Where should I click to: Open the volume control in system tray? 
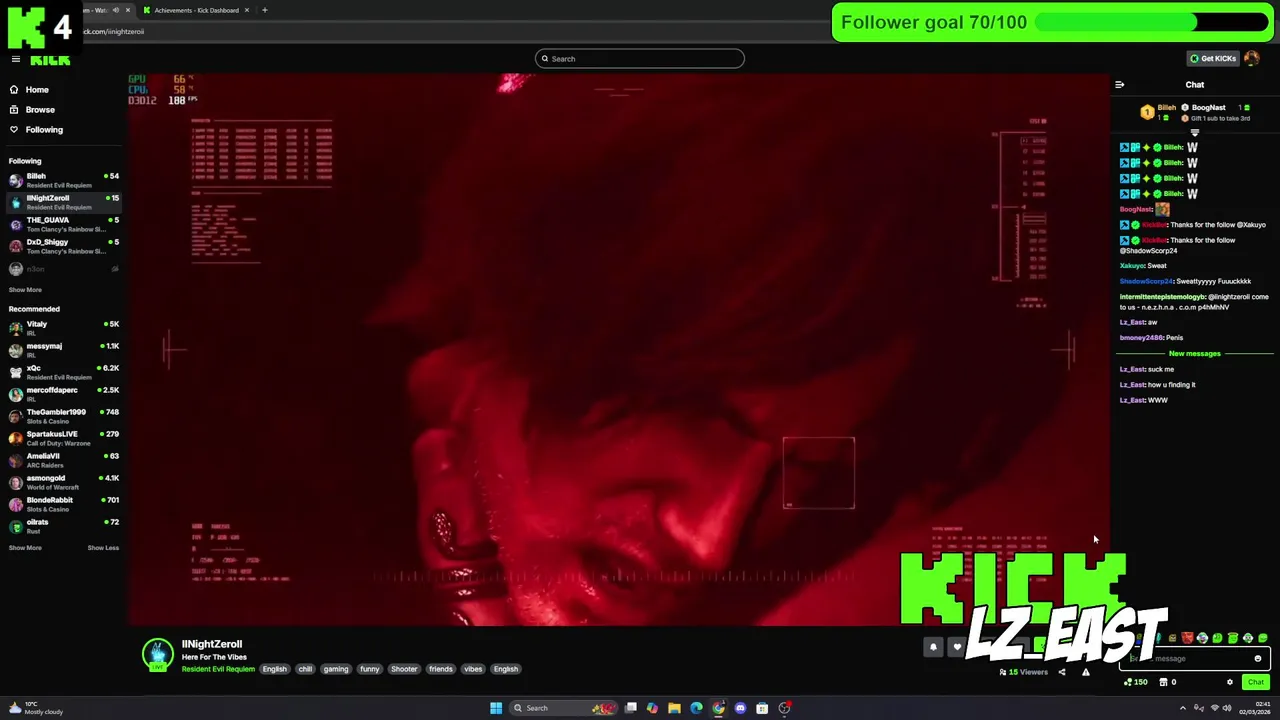[1228, 708]
